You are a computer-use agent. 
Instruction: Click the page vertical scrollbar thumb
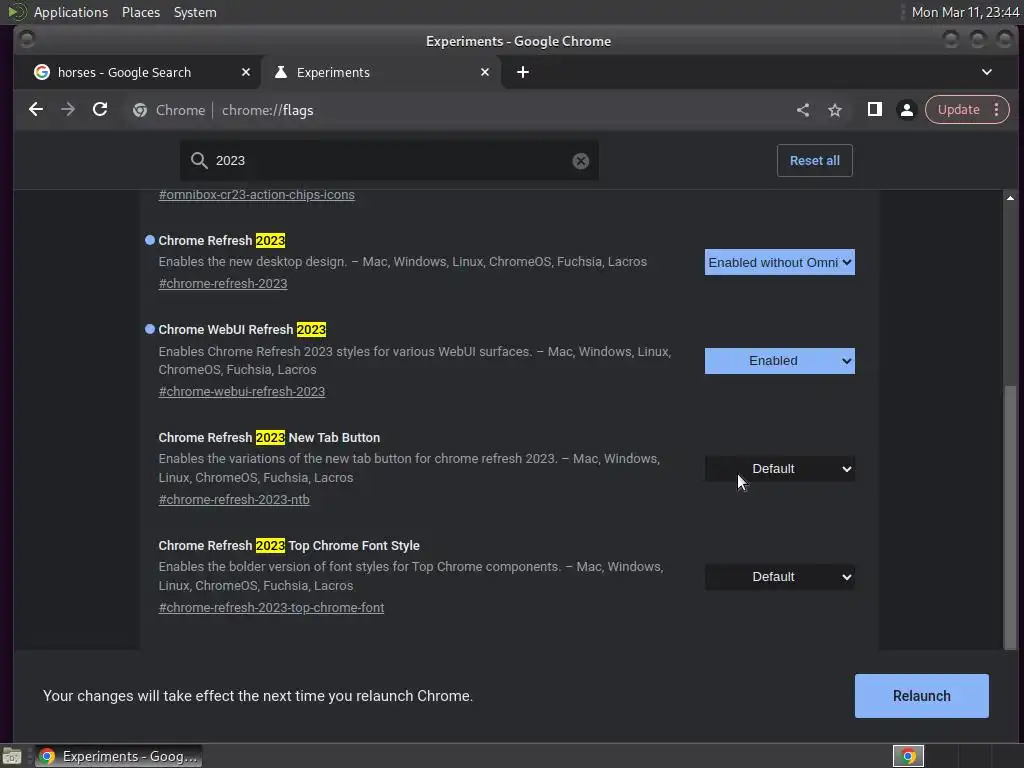(x=1010, y=516)
